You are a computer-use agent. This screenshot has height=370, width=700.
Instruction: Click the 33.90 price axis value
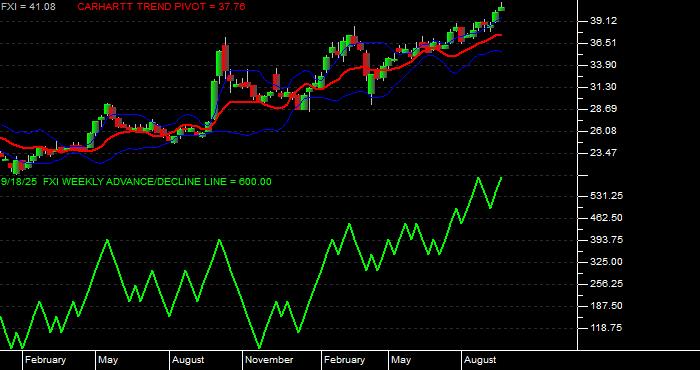603,65
